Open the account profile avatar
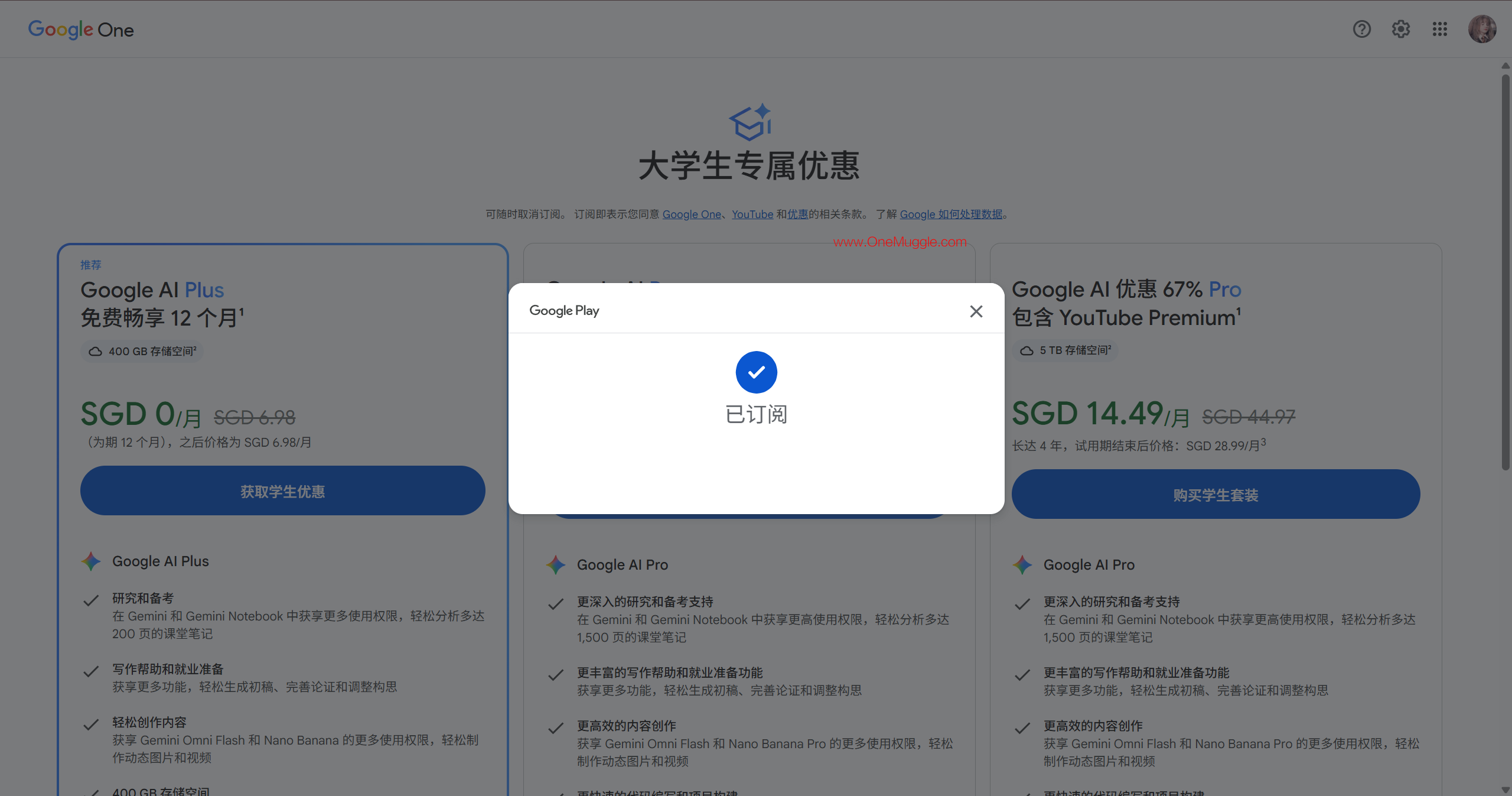1512x796 pixels. (1482, 29)
